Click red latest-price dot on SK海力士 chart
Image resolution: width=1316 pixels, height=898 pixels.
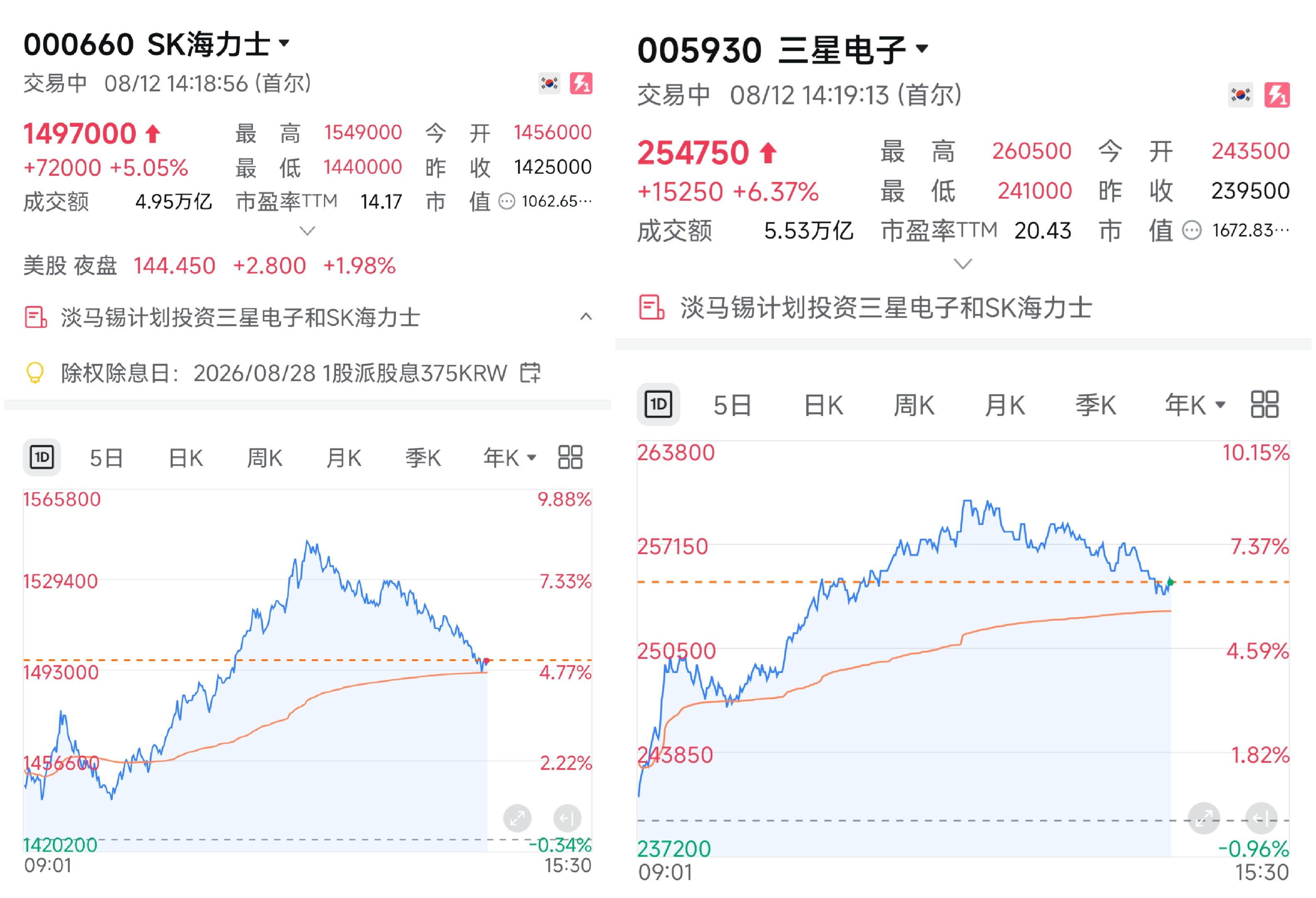[487, 661]
